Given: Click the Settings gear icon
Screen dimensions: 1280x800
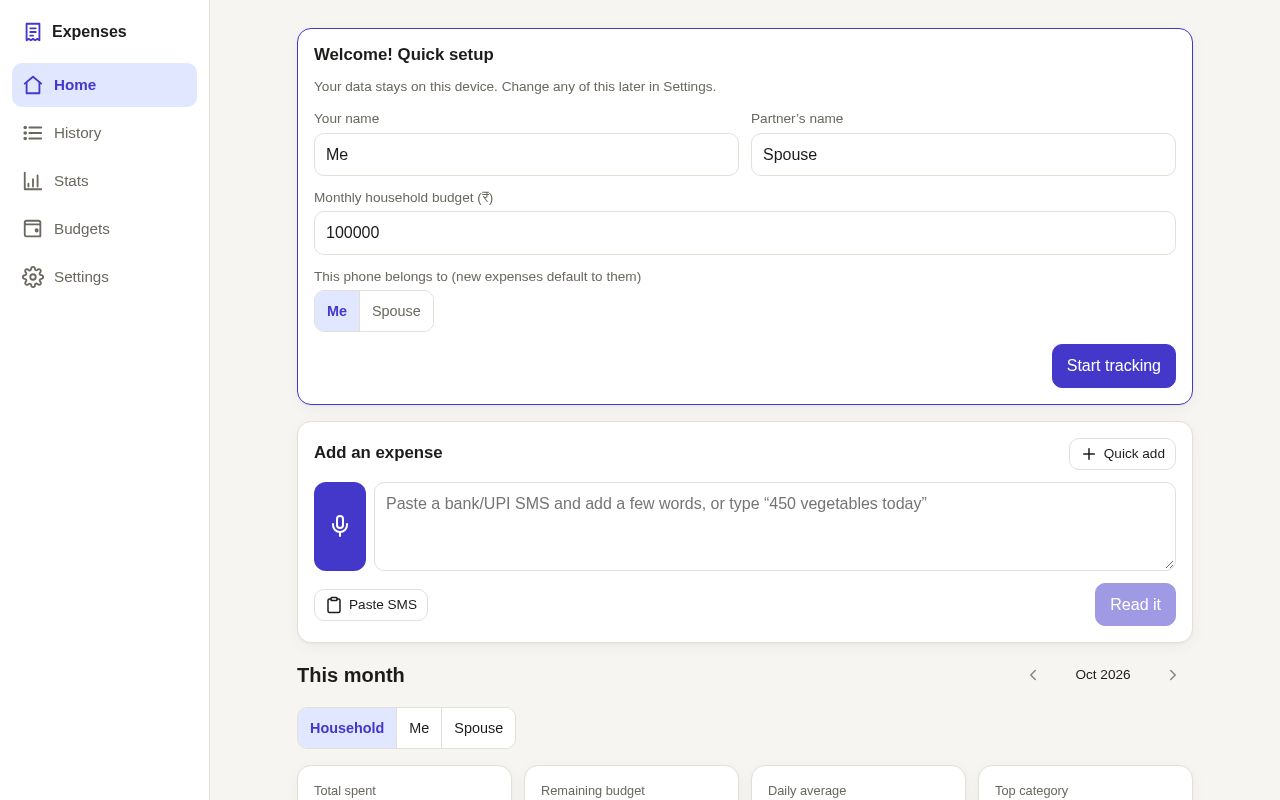Looking at the screenshot, I should click(33, 277).
